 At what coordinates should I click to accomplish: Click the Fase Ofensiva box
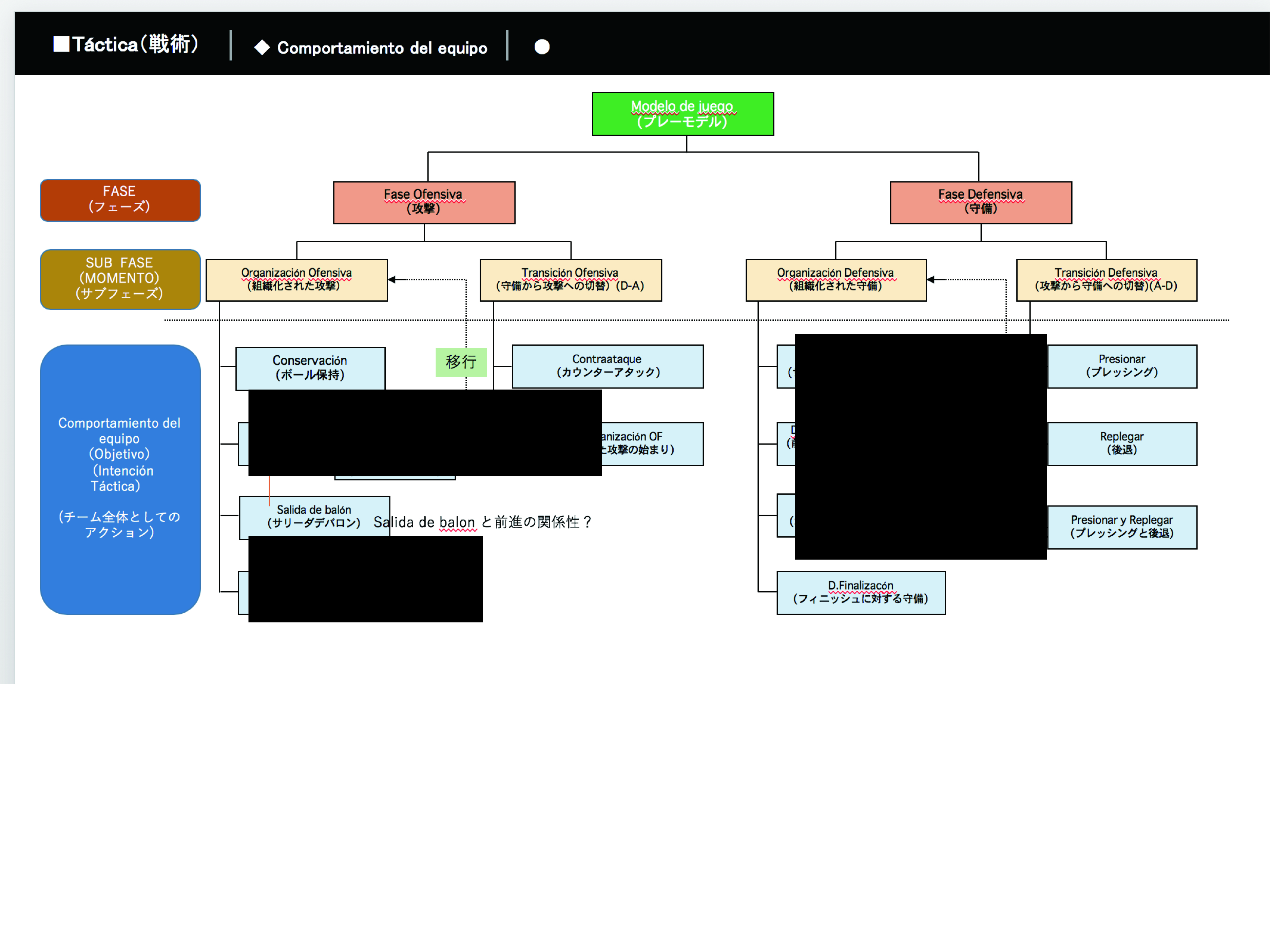pos(424,202)
